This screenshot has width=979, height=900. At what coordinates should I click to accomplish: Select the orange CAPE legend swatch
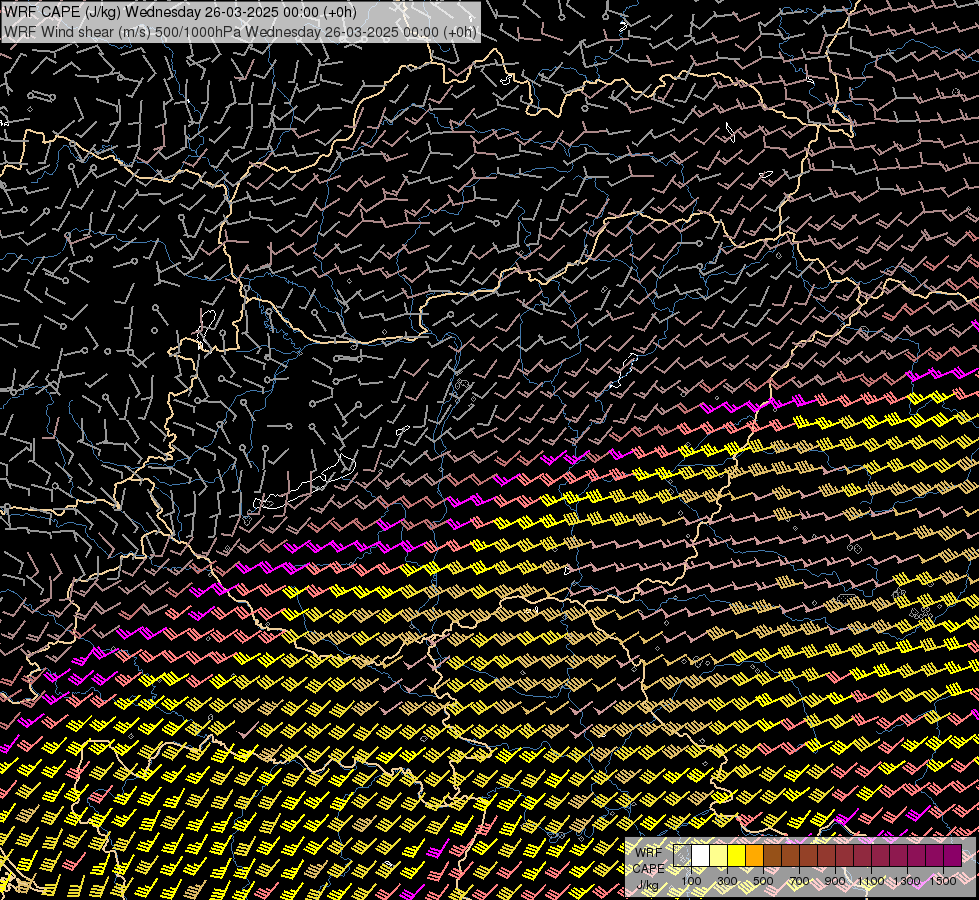point(754,855)
